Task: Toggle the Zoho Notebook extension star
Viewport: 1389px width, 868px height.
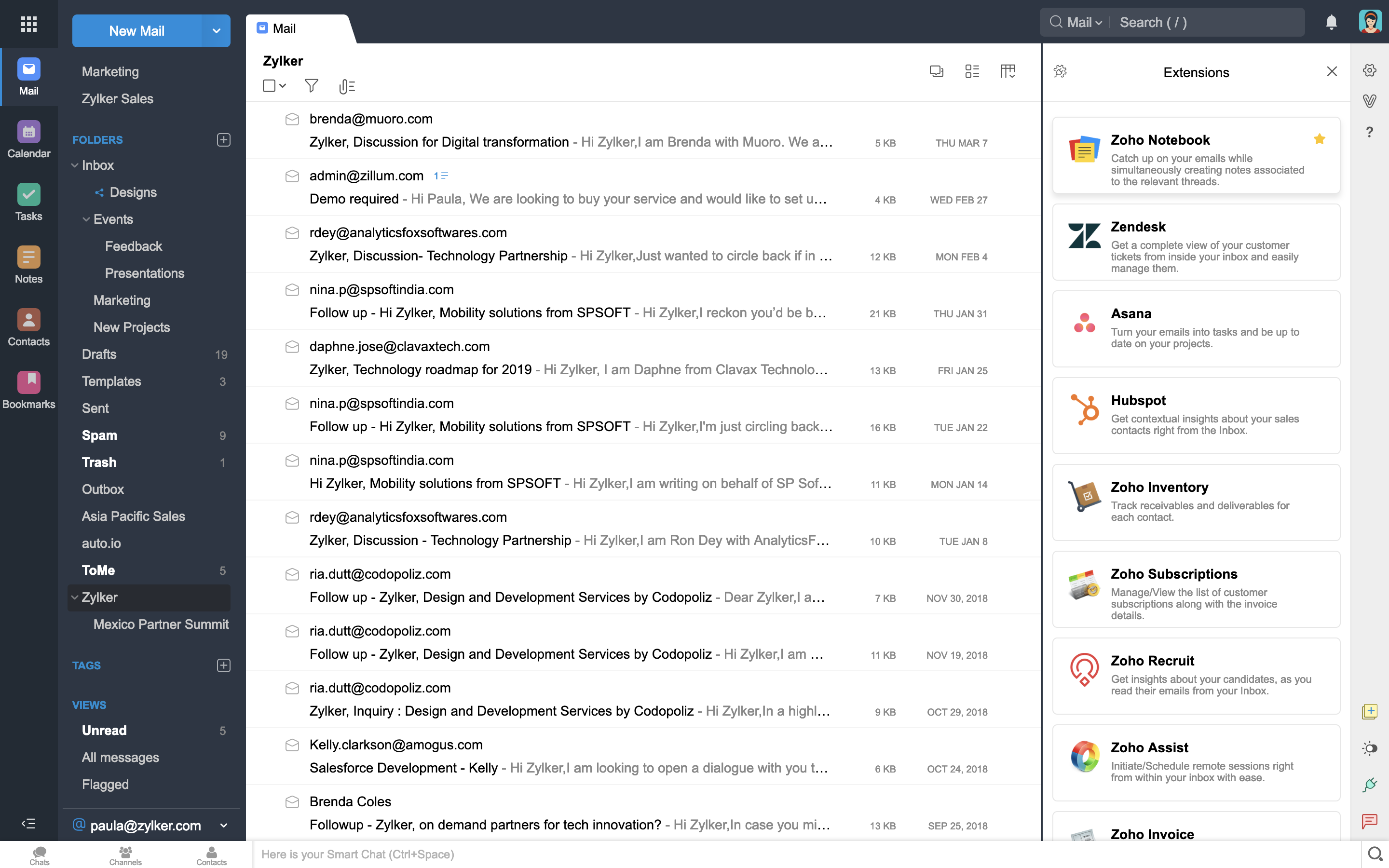Action: (1321, 138)
